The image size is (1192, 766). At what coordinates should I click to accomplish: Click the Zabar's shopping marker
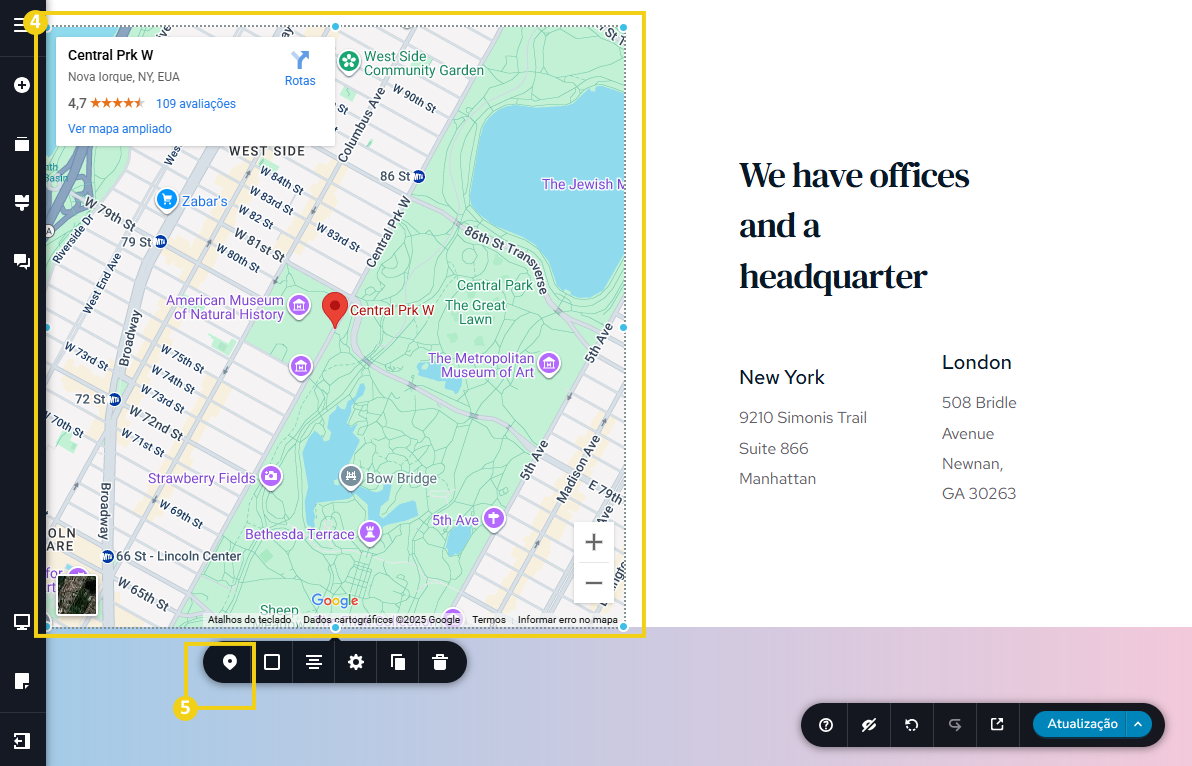pyautogui.click(x=166, y=200)
